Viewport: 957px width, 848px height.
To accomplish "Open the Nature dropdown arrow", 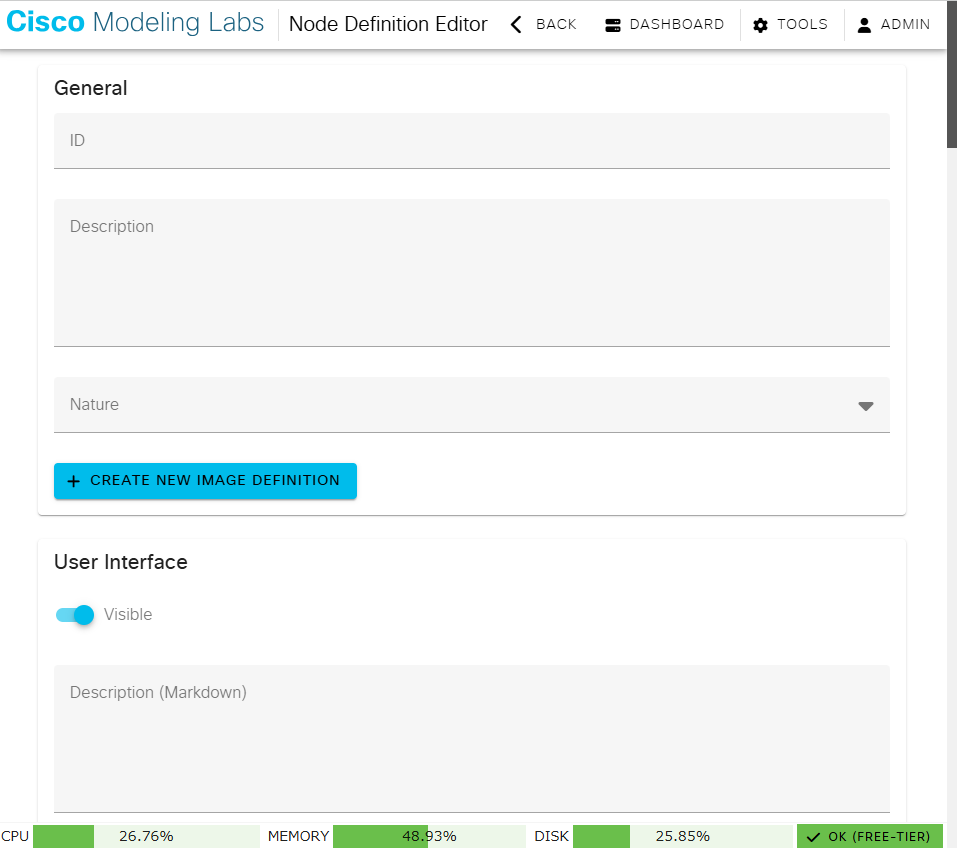I will (x=864, y=406).
